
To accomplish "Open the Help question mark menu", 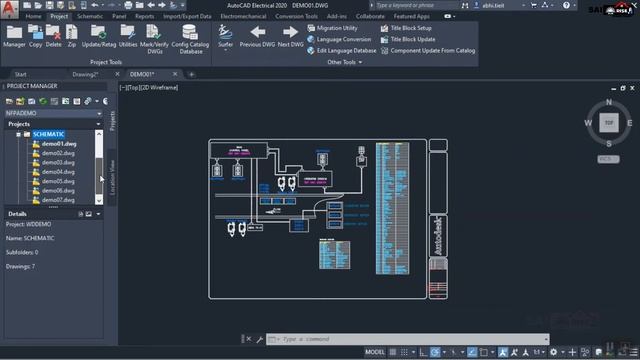I will pos(566,5).
